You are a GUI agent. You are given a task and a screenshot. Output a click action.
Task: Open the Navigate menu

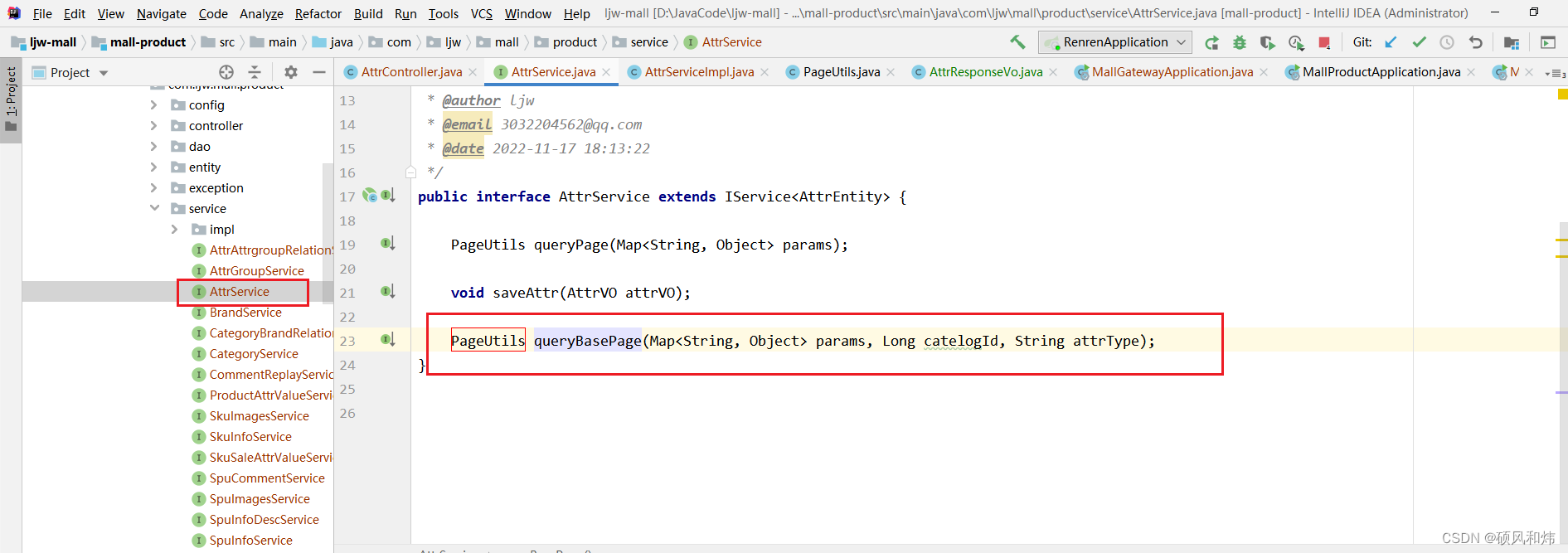pyautogui.click(x=162, y=13)
